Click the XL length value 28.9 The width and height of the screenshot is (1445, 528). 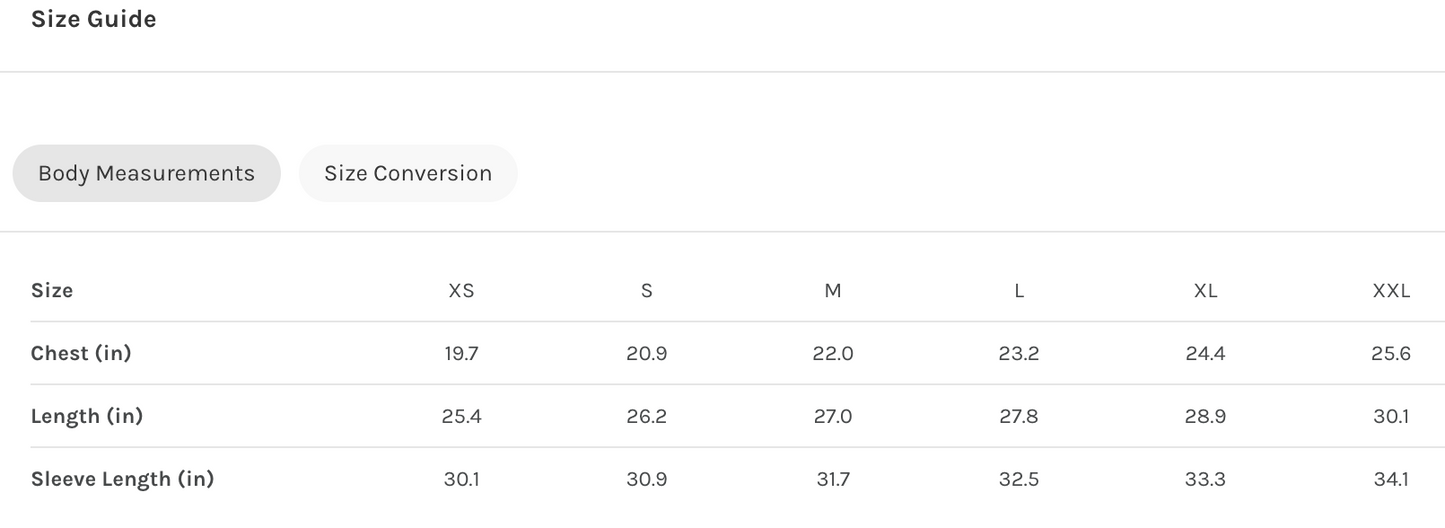coord(1205,416)
